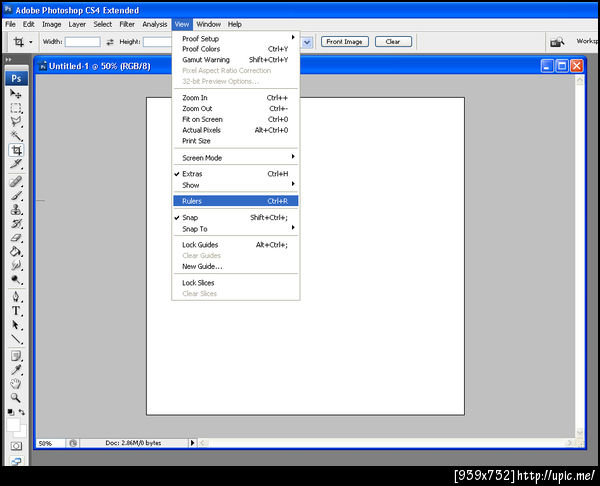Choose Zoom In from View menu

[x=235, y=98]
